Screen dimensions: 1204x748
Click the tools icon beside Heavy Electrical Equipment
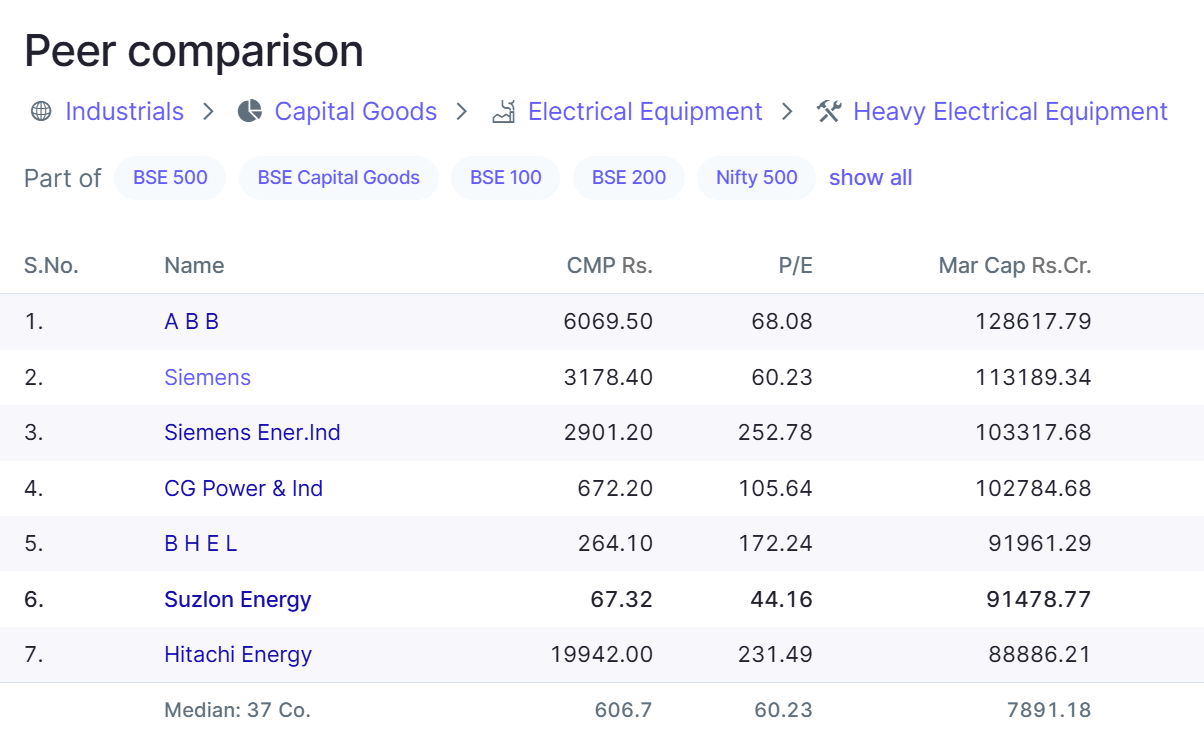pos(828,111)
